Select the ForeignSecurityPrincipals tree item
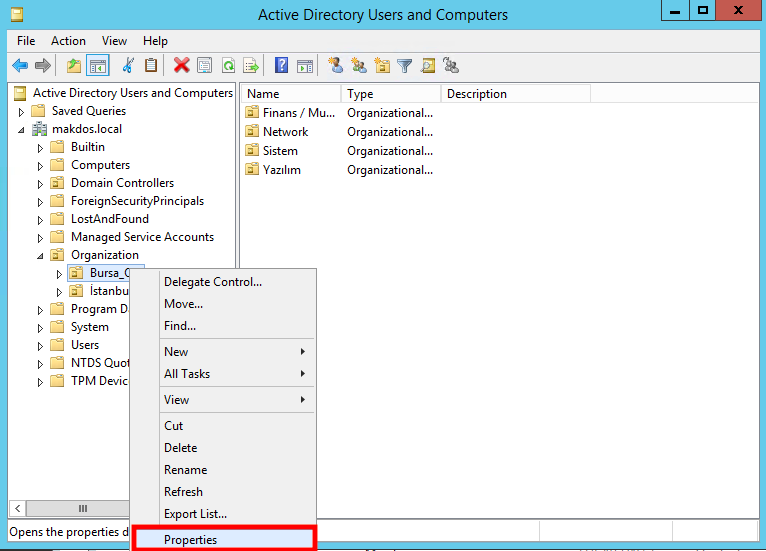 (x=137, y=201)
